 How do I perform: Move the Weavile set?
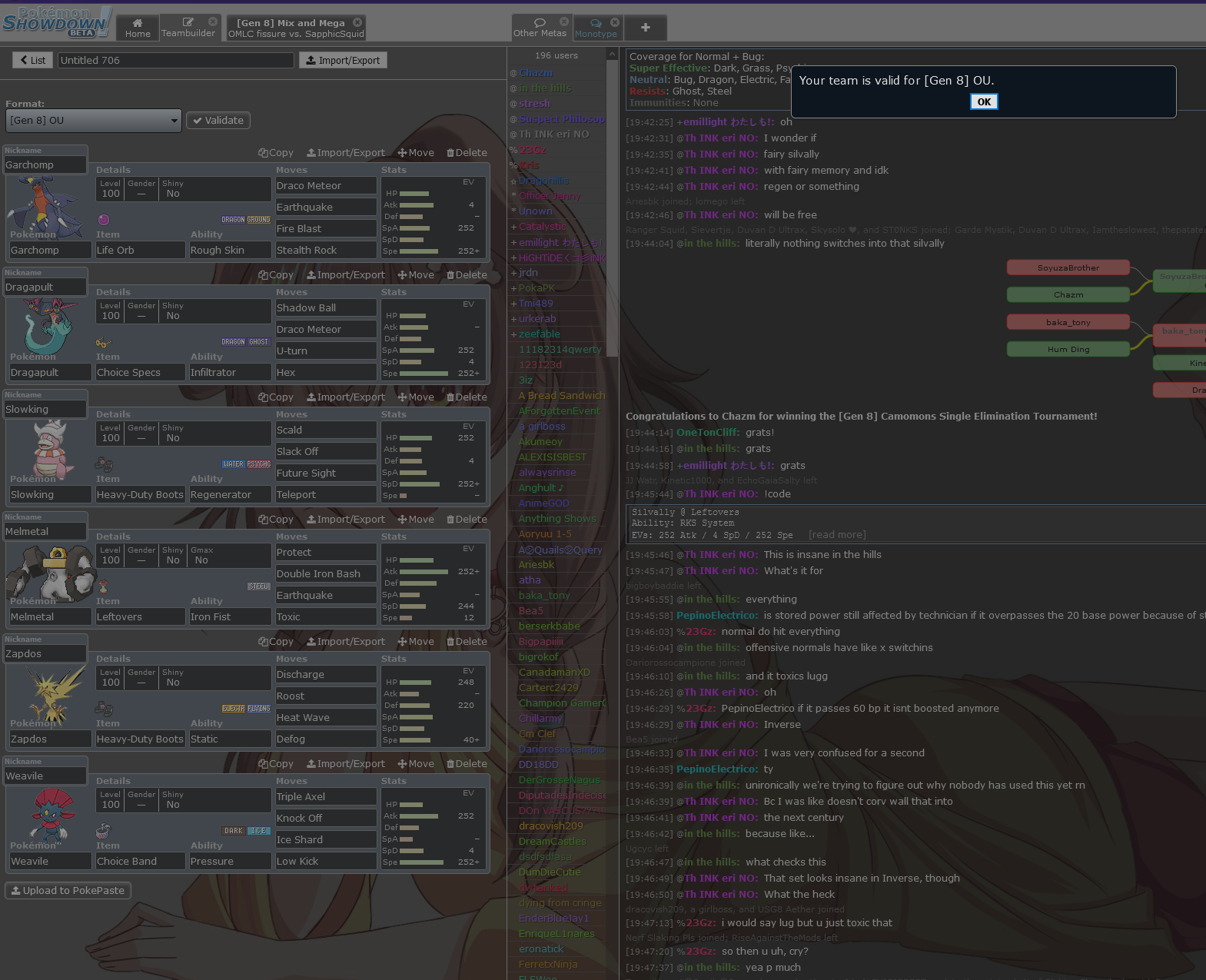point(416,764)
